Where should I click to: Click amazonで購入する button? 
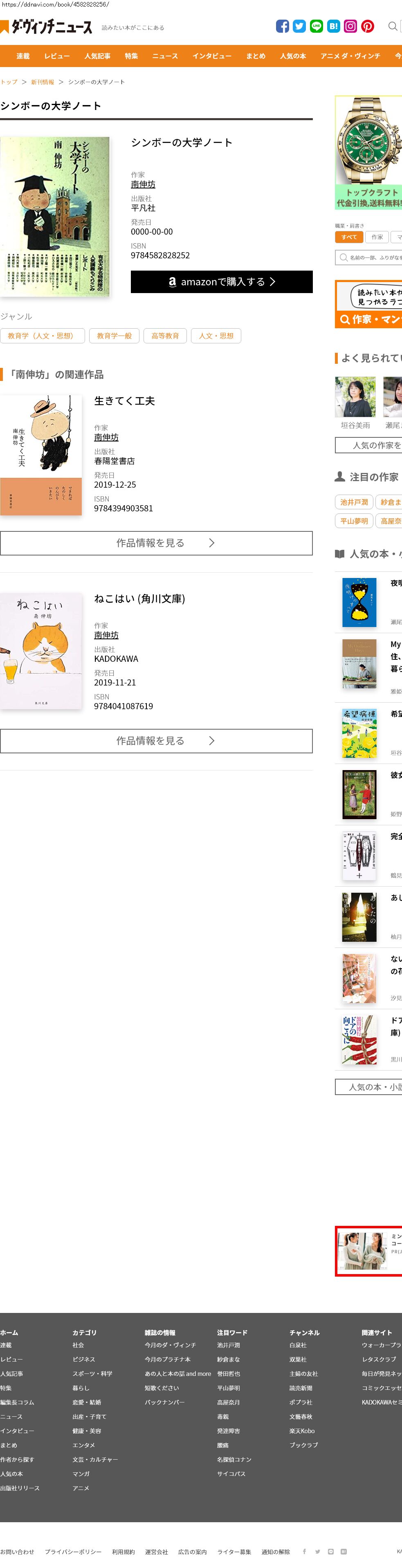tap(222, 282)
